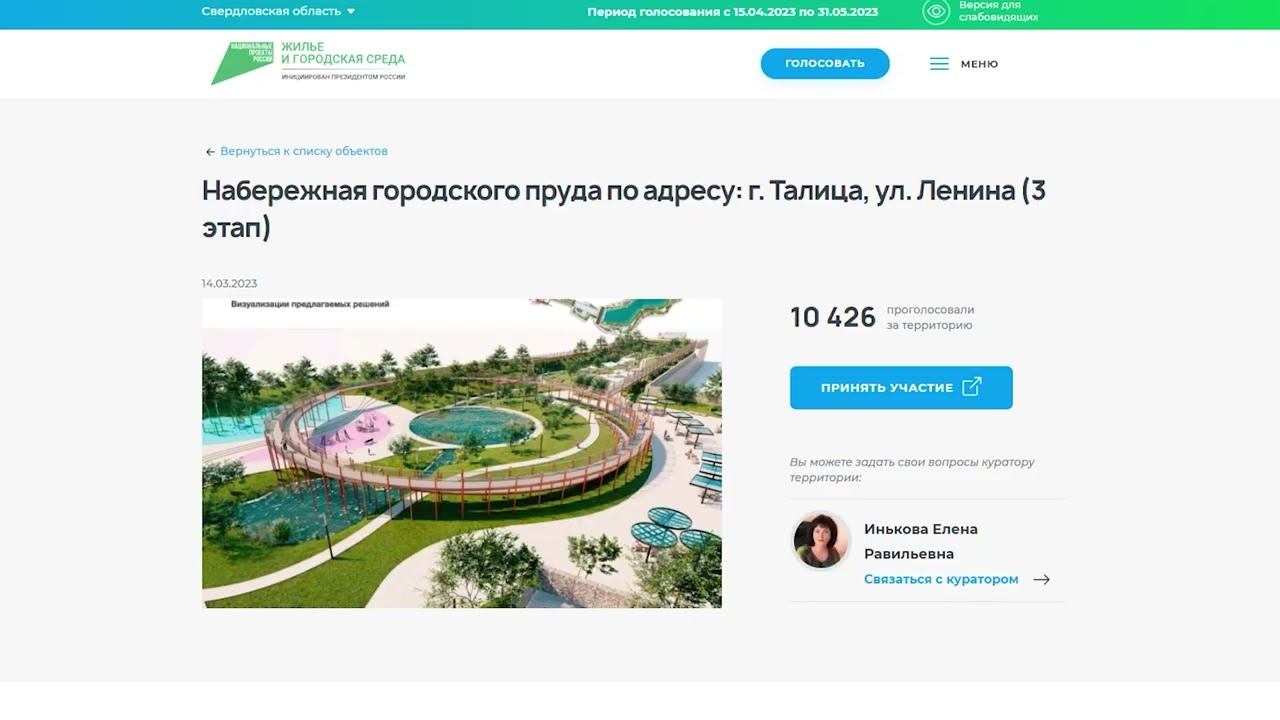The height and width of the screenshot is (720, 1280).
Task: Click the dropdown triangle next to region name
Action: click(351, 12)
